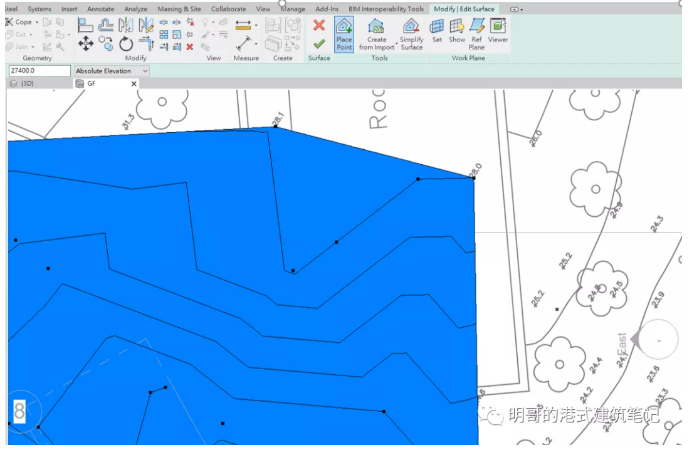This screenshot has width=690, height=452.
Task: Click Set work plane icon
Action: [x=437, y=30]
